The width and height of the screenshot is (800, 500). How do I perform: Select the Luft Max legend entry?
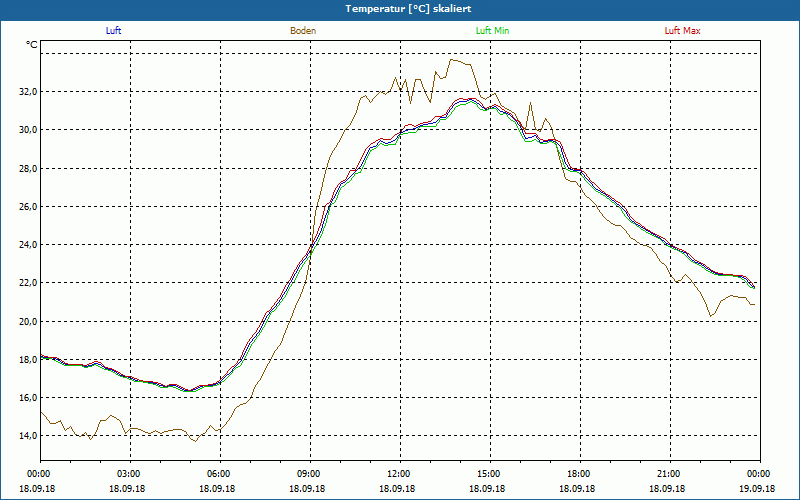682,31
